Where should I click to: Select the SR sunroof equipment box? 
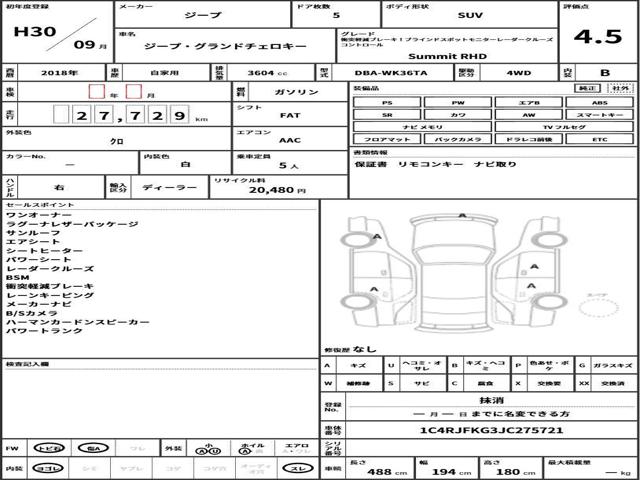387,115
